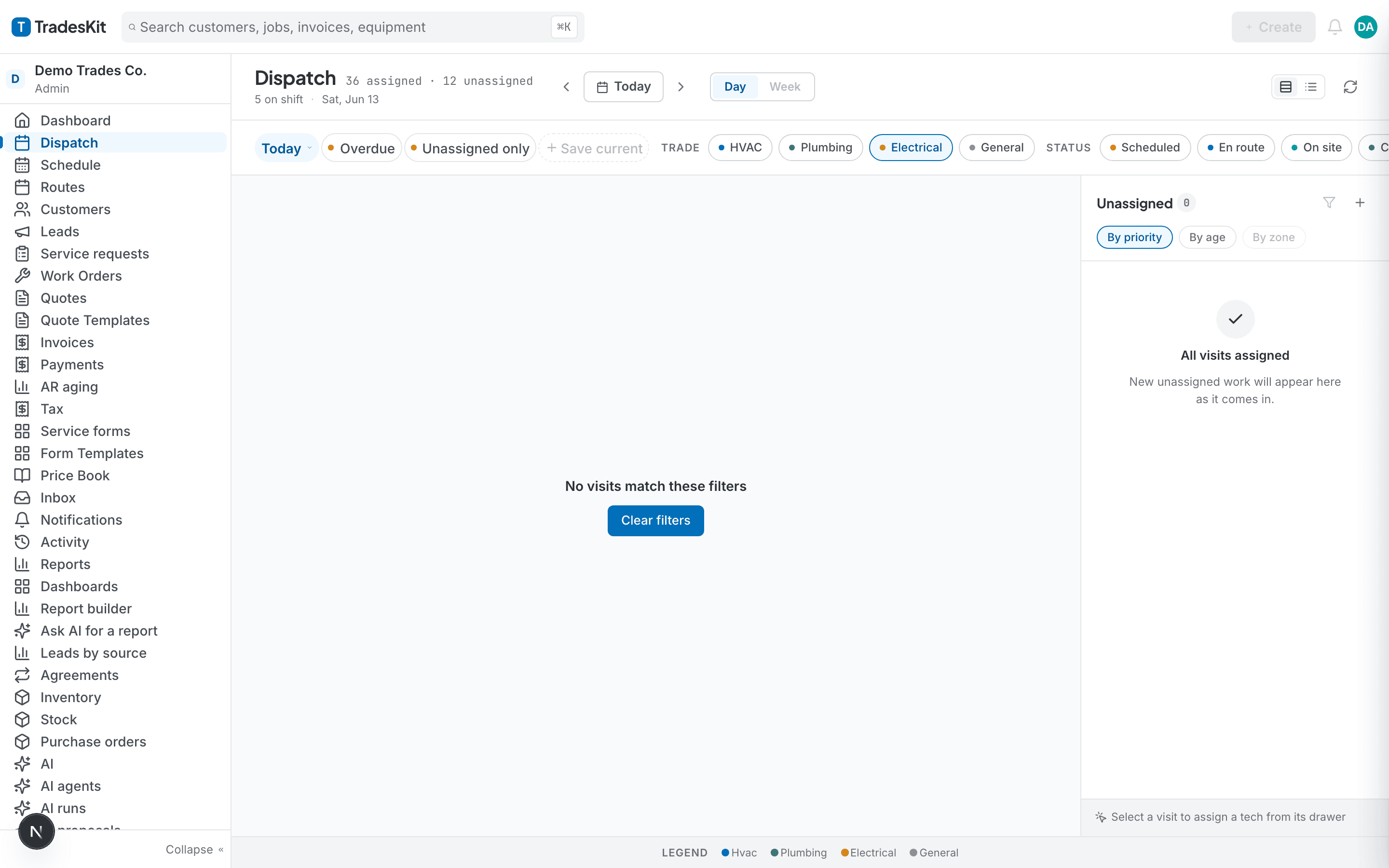Toggle the Scheduled status filter
This screenshot has height=868, width=1389.
(1145, 148)
